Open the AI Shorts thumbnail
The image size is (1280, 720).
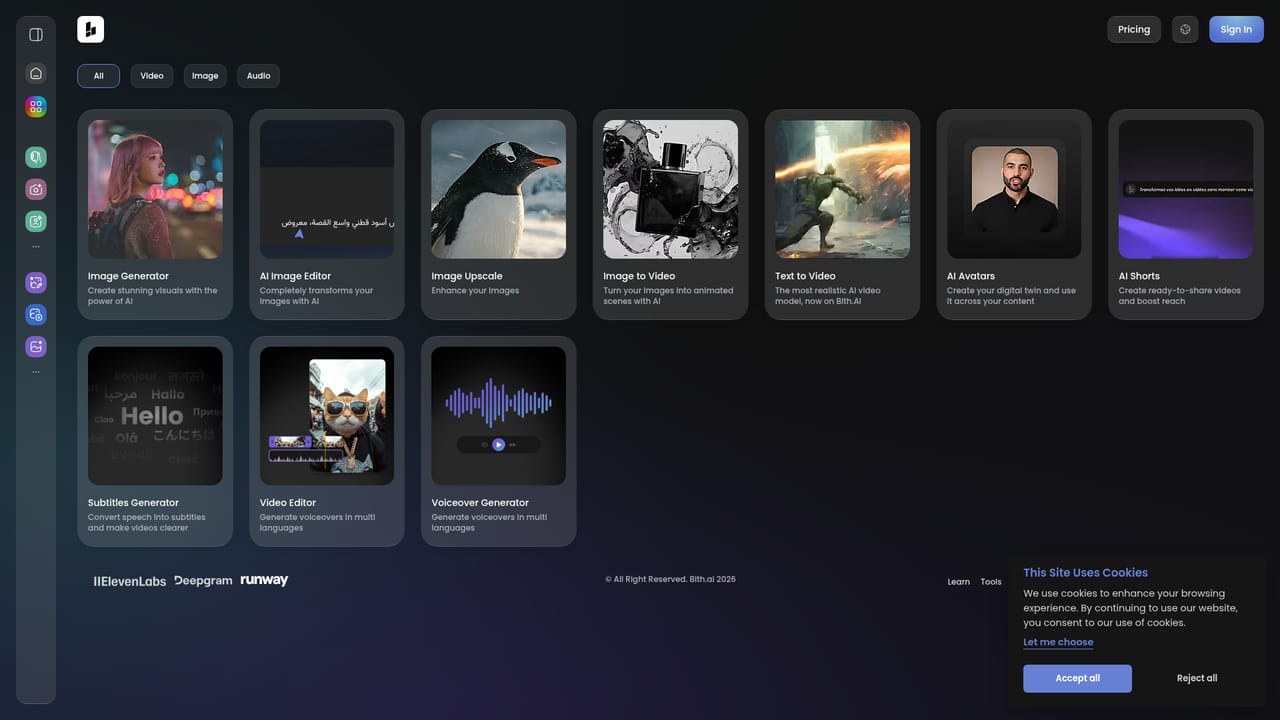pyautogui.click(x=1186, y=189)
